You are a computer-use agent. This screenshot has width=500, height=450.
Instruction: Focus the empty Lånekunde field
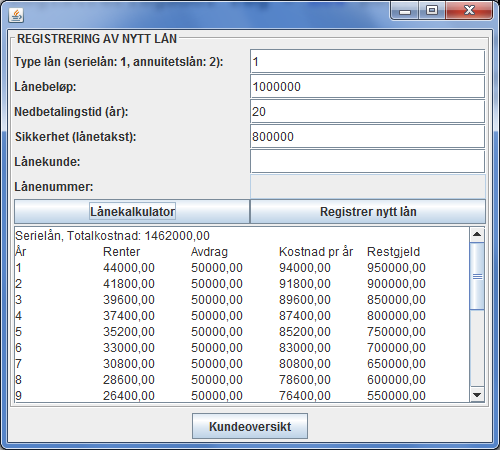tap(367, 162)
